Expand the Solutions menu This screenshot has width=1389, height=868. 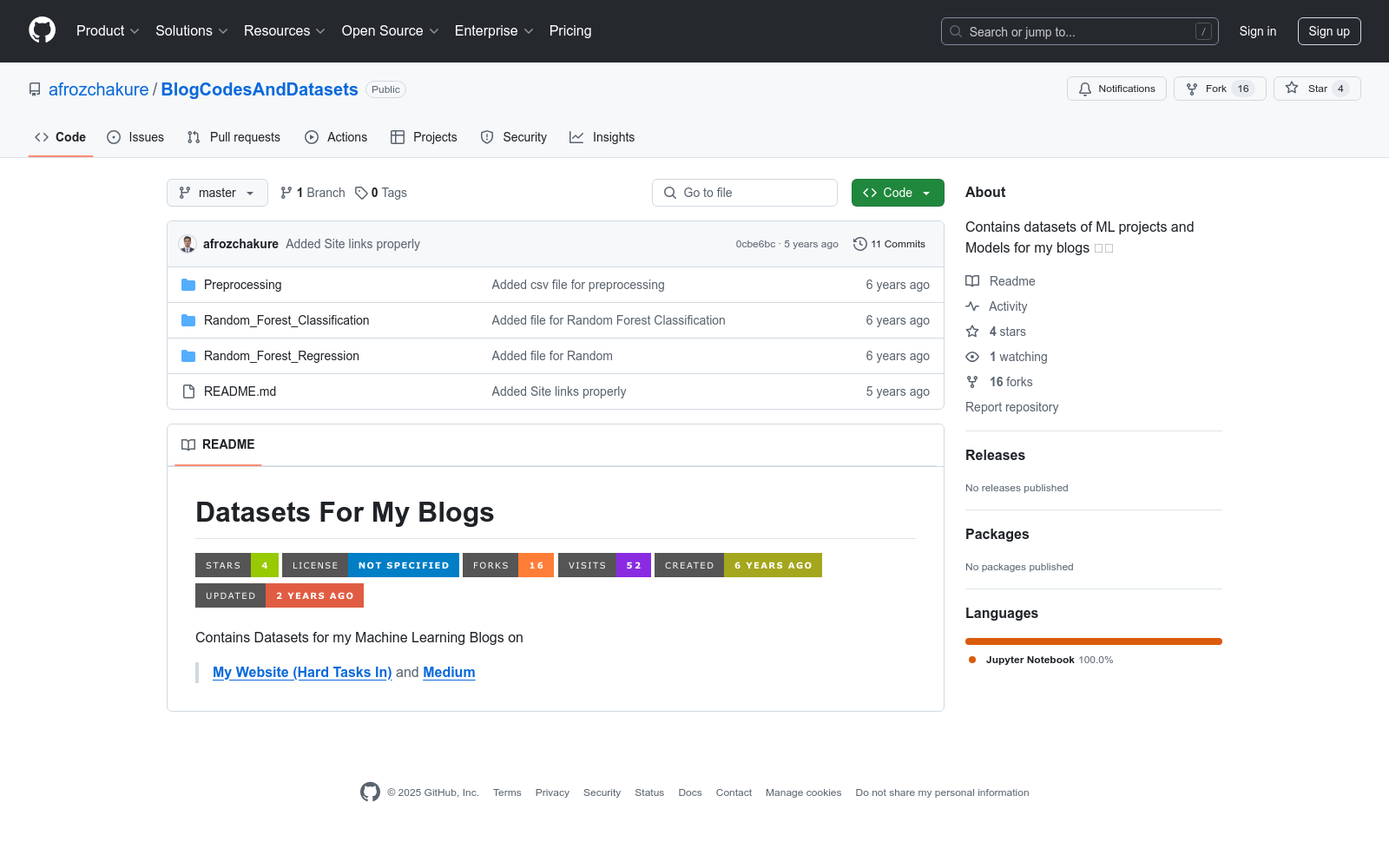click(192, 30)
